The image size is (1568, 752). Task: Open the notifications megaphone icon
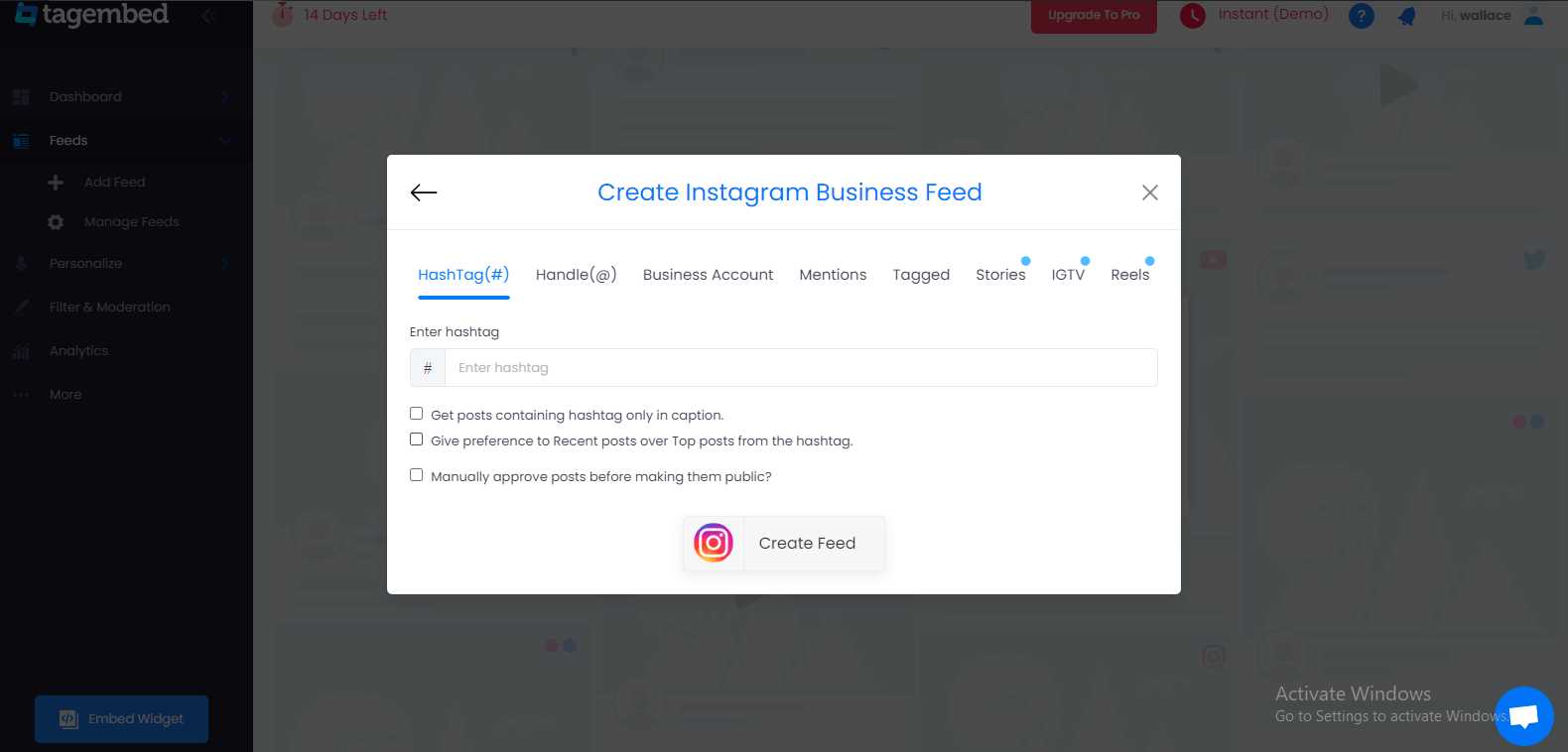click(1407, 16)
